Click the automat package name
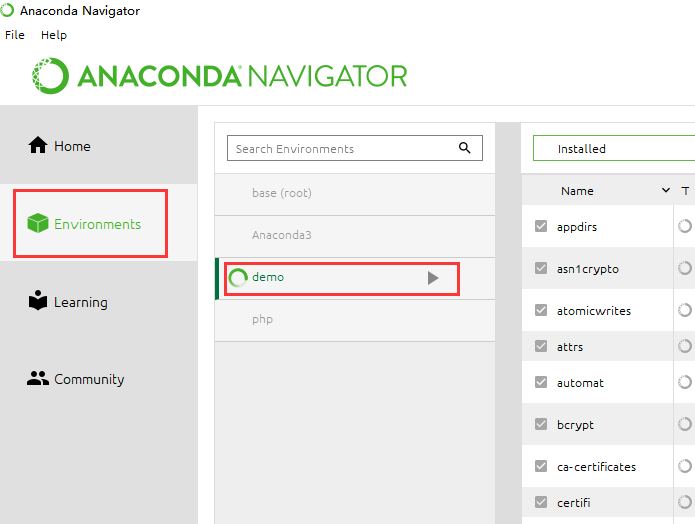 580,383
